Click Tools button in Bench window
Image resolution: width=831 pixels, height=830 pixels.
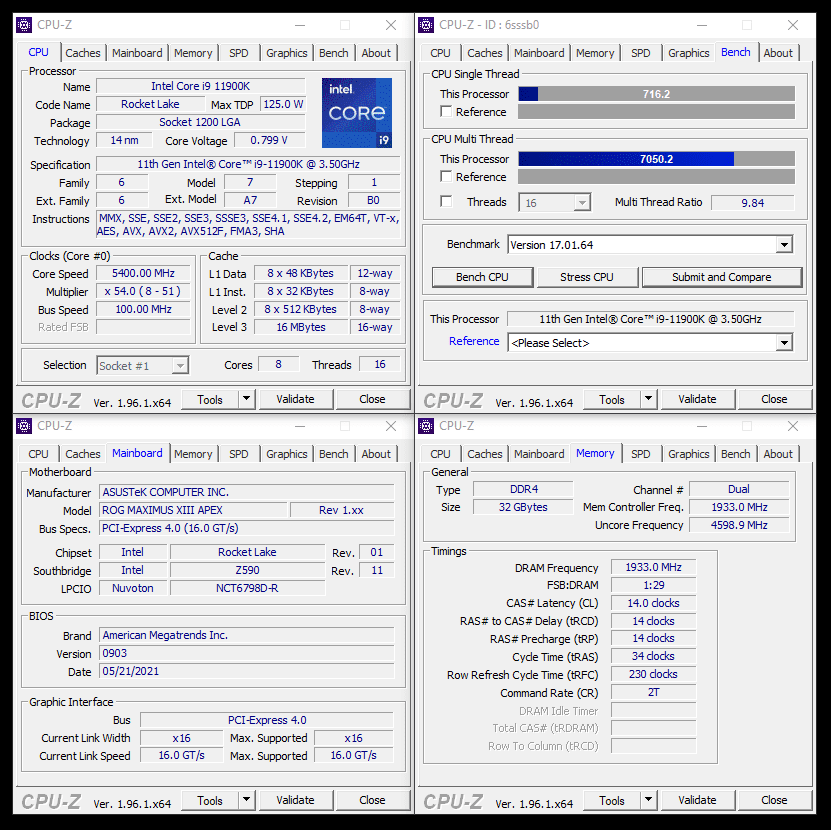(612, 399)
